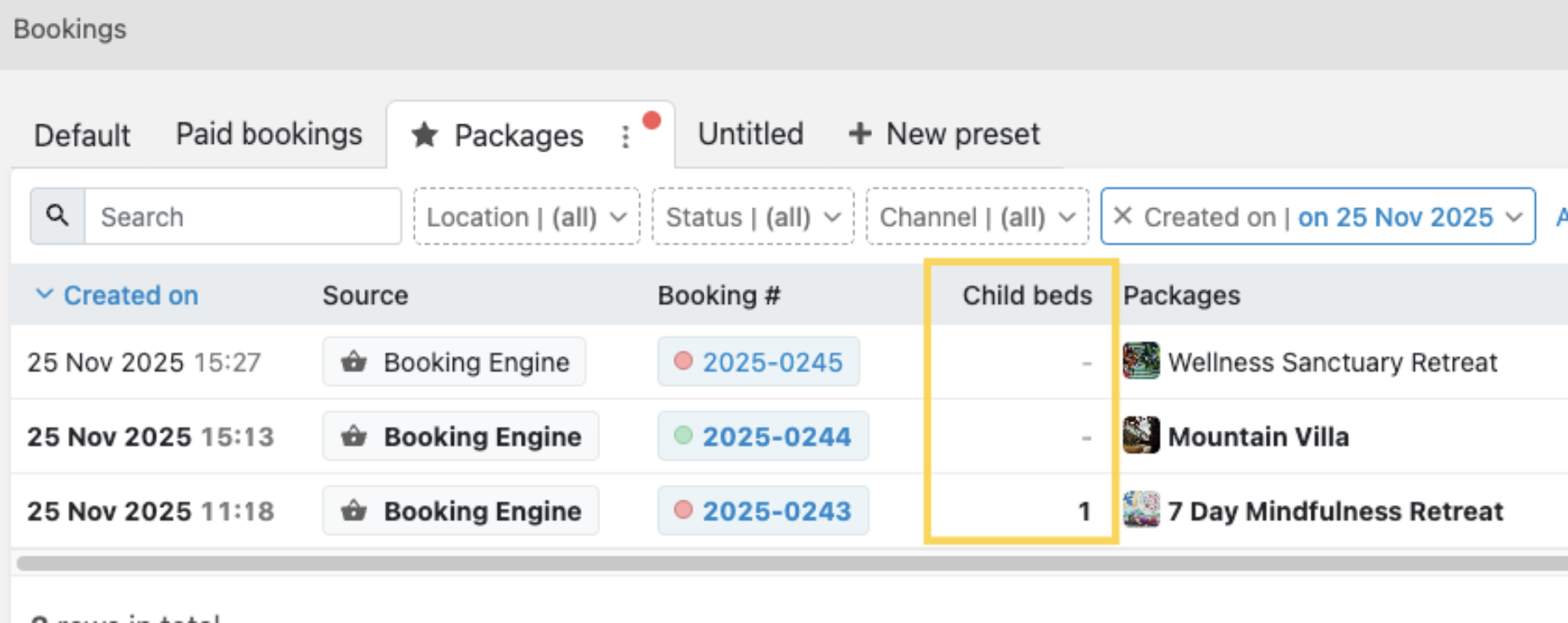Click the Search input field
1568x623 pixels.
click(x=242, y=217)
